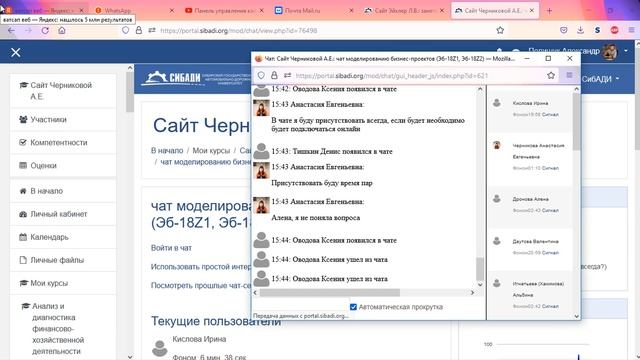Click the left sidebar scroll down arrow
The image size is (640, 360).
coord(130,357)
